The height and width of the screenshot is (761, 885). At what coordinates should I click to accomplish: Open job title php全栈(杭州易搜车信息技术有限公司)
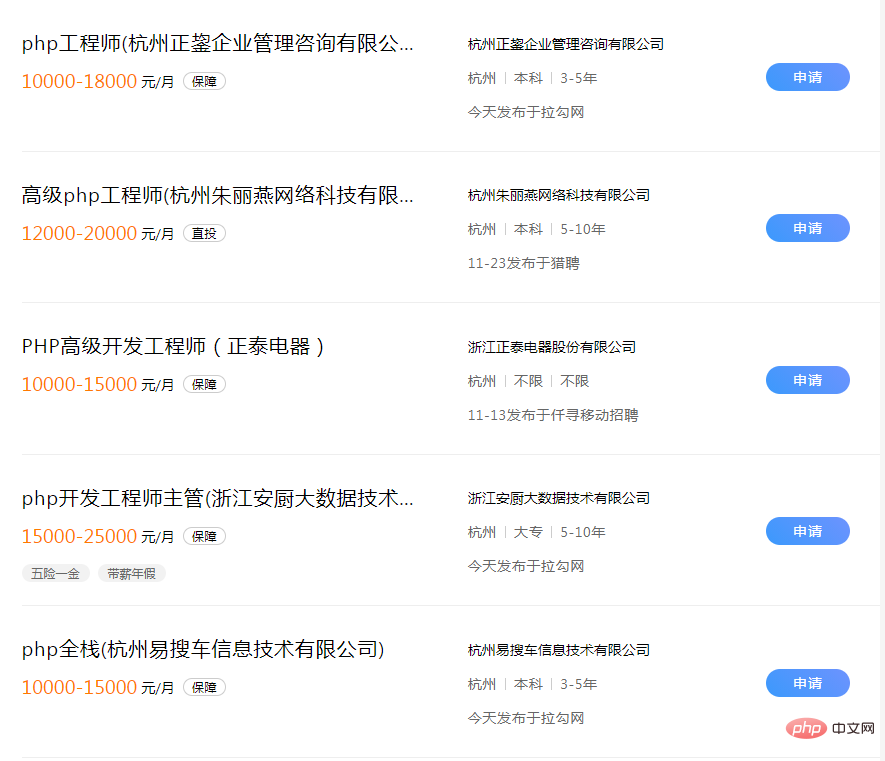tap(203, 650)
